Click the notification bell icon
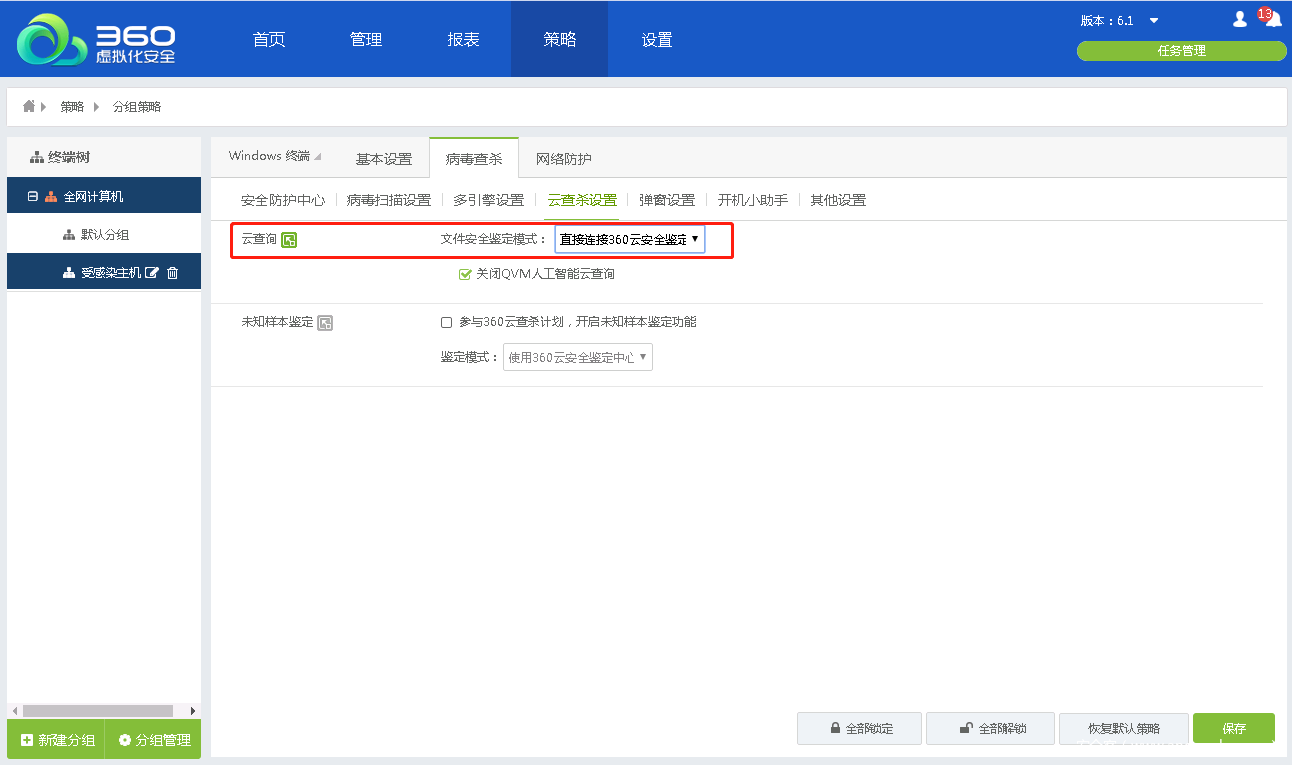 tap(1272, 19)
